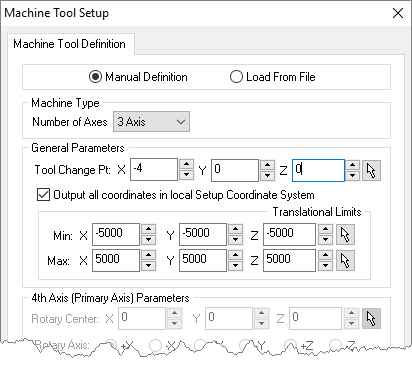Click the Min X limit field
Screen dimensions: 412x365
[x=116, y=234]
